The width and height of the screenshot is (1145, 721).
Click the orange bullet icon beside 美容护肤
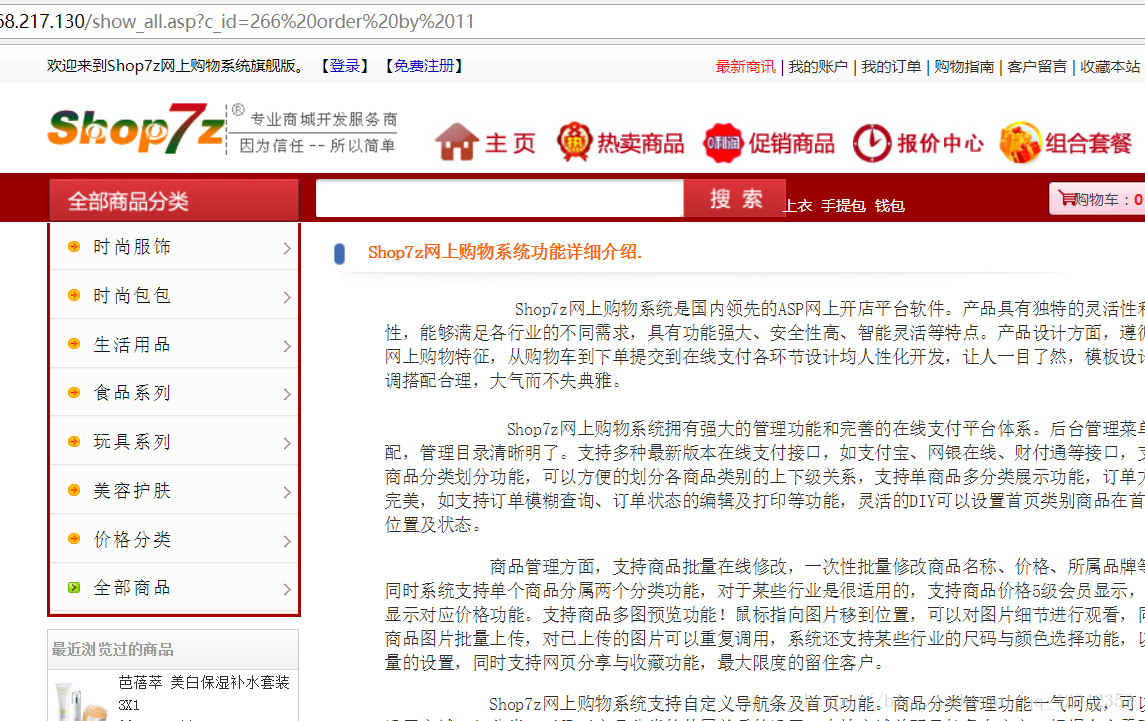(x=74, y=490)
